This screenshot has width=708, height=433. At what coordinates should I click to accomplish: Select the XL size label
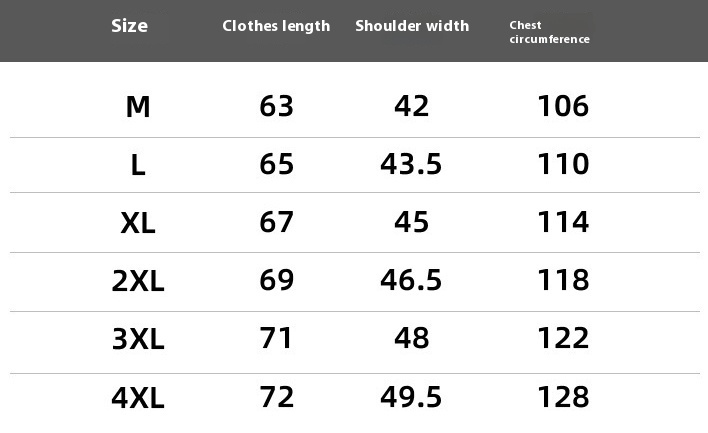pos(138,223)
